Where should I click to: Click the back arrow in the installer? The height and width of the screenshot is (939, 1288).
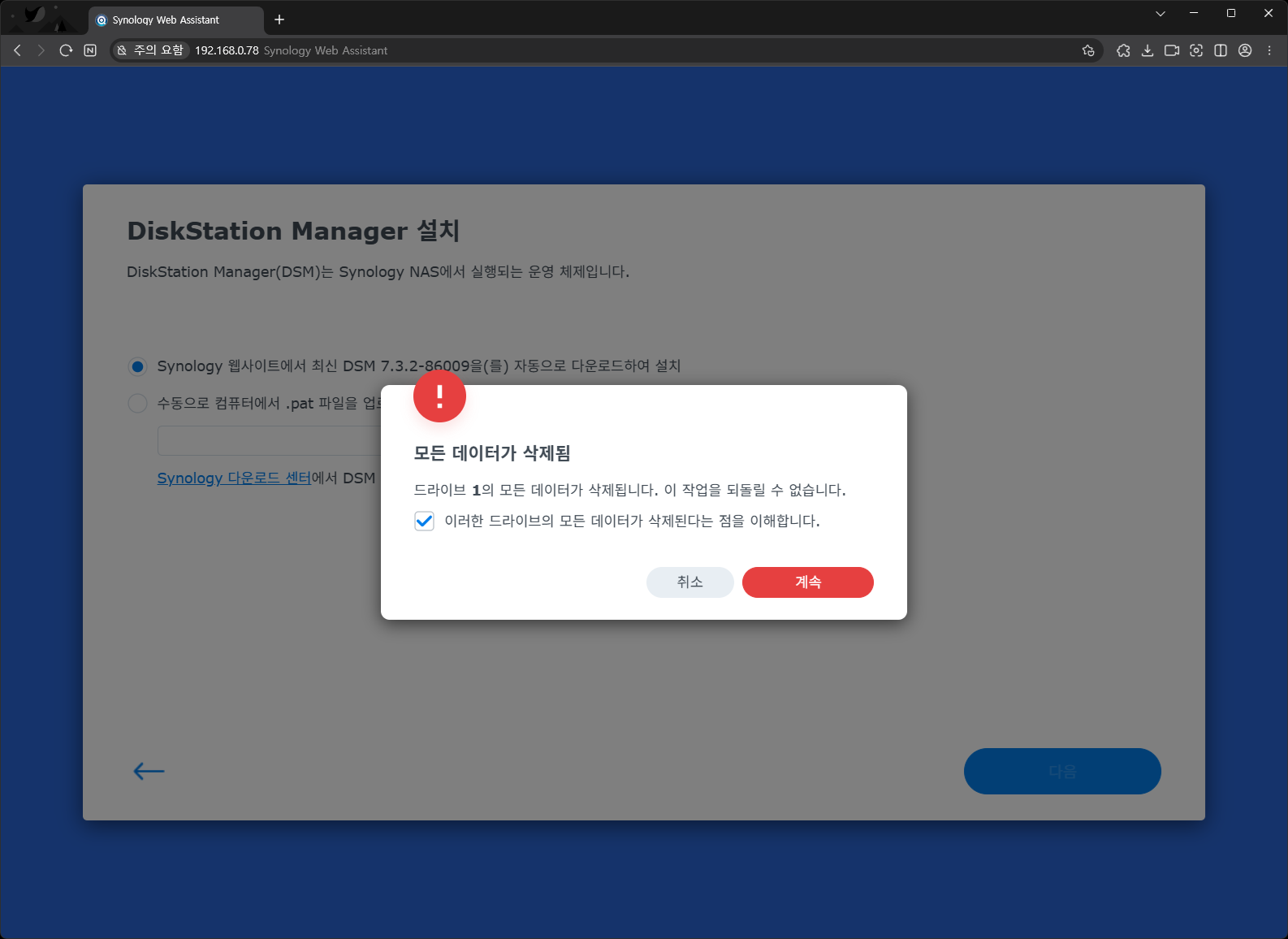(149, 771)
